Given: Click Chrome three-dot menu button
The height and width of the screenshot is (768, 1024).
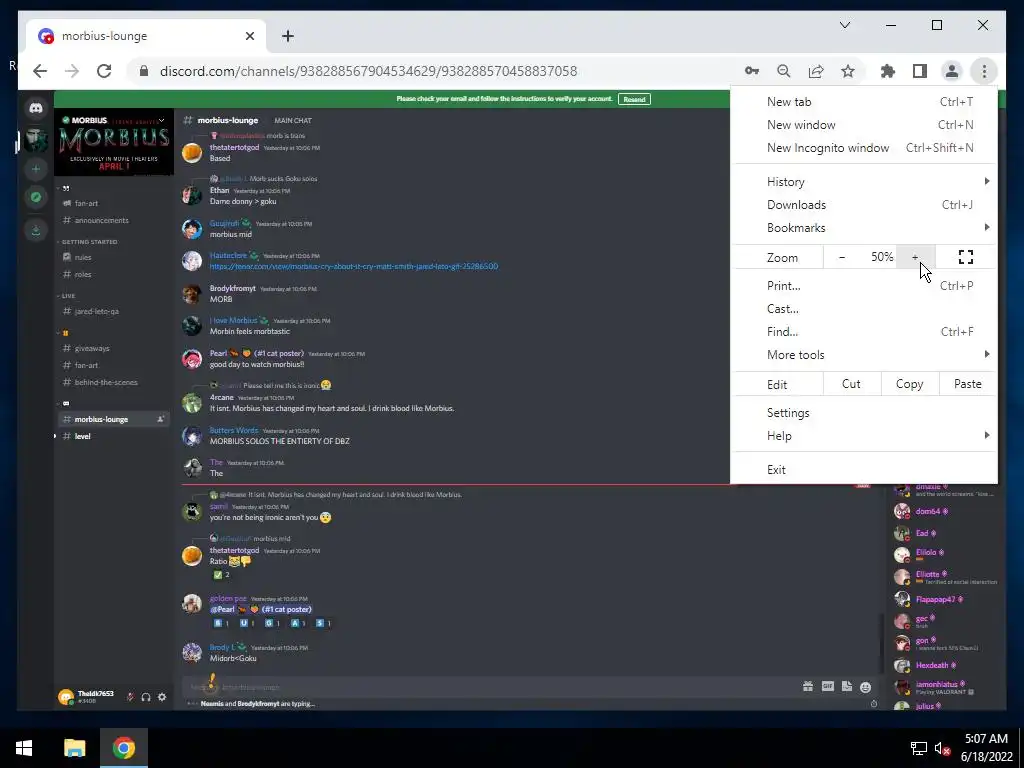Looking at the screenshot, I should tap(984, 71).
